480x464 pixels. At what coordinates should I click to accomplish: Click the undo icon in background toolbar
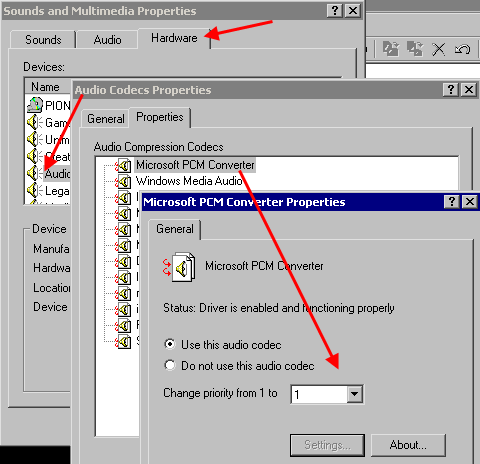[462, 50]
